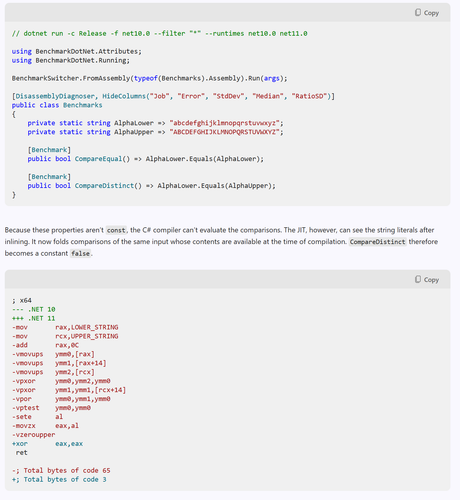
Task: Click the DisassemblyDiagnoser attribute line
Action: [173, 96]
